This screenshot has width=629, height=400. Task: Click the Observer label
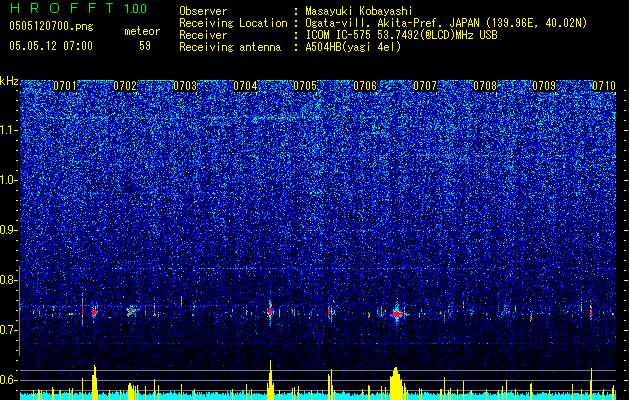click(203, 12)
